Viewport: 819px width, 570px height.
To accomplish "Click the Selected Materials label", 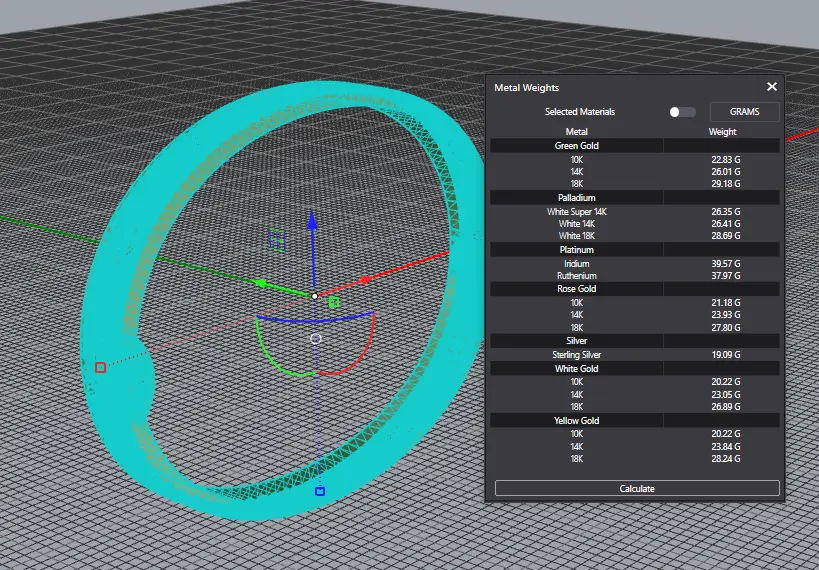I will pos(580,112).
